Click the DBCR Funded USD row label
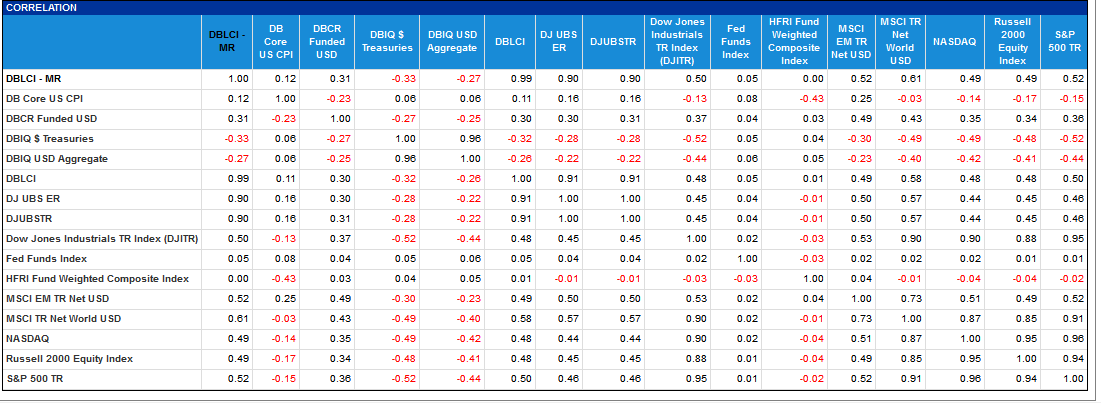 click(51, 119)
